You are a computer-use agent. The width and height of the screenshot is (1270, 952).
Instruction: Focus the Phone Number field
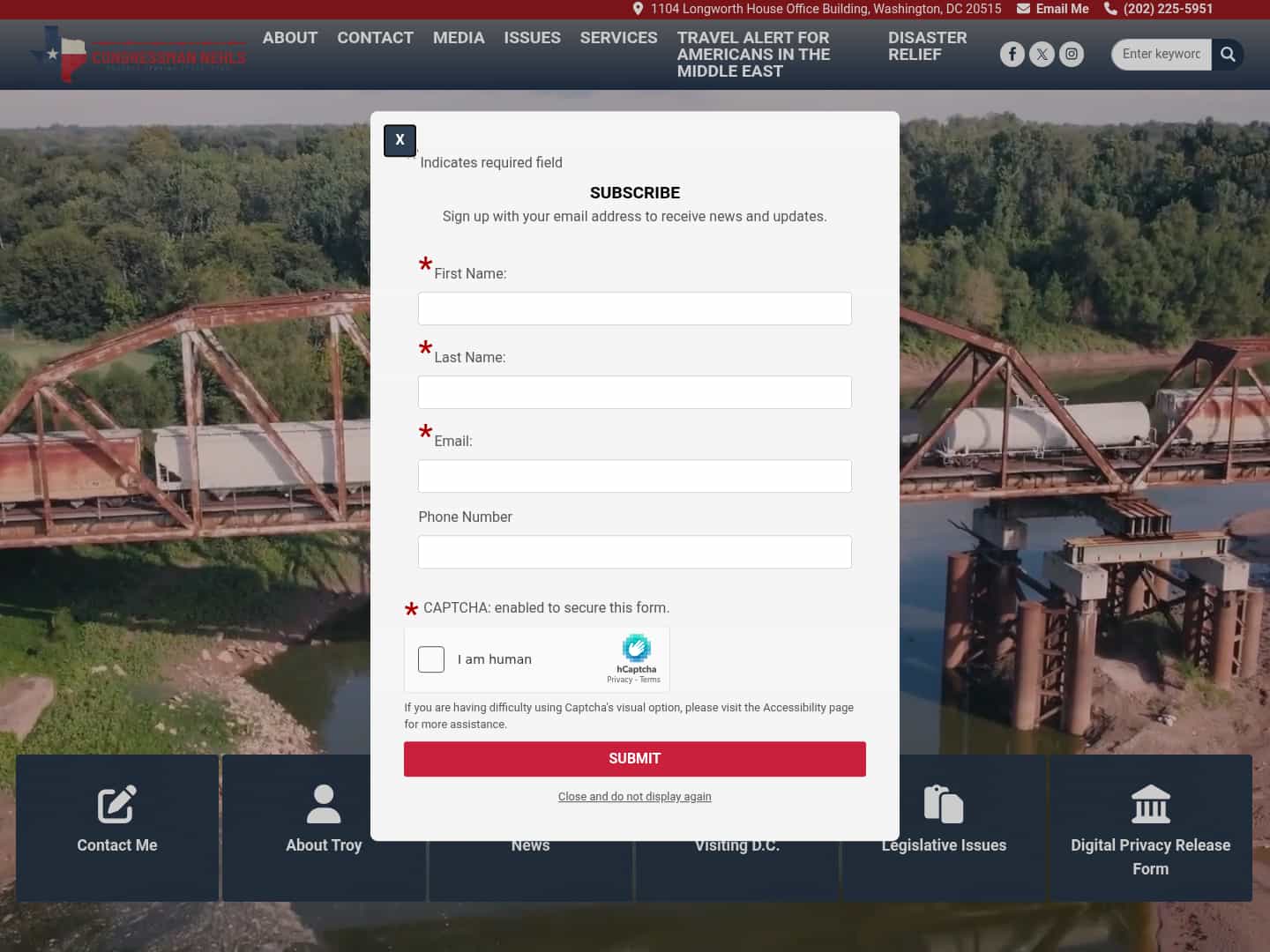tap(635, 552)
